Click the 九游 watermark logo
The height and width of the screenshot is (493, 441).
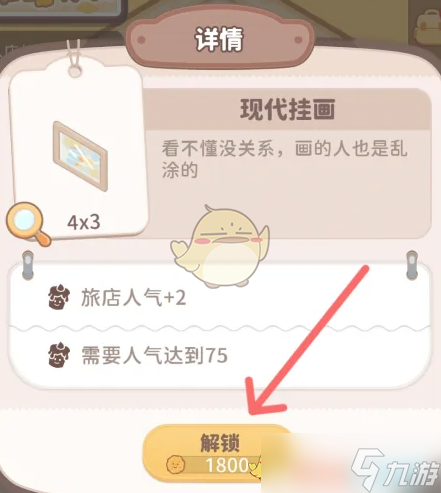(x=395, y=470)
